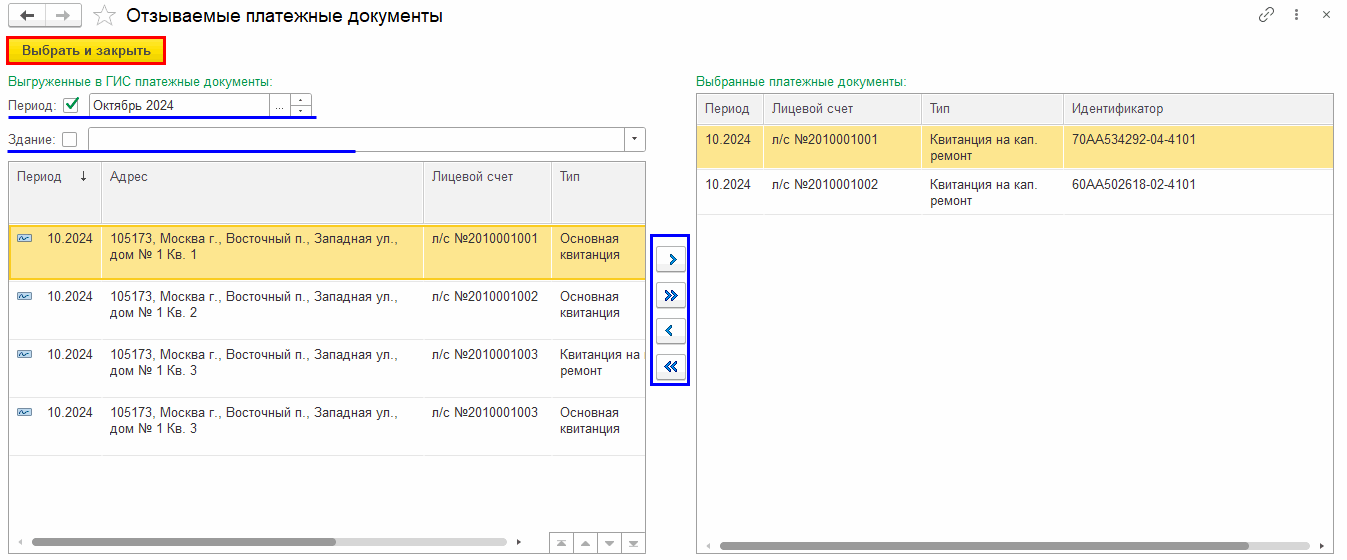Click Идентификатор column header in right table

(x=1117, y=109)
